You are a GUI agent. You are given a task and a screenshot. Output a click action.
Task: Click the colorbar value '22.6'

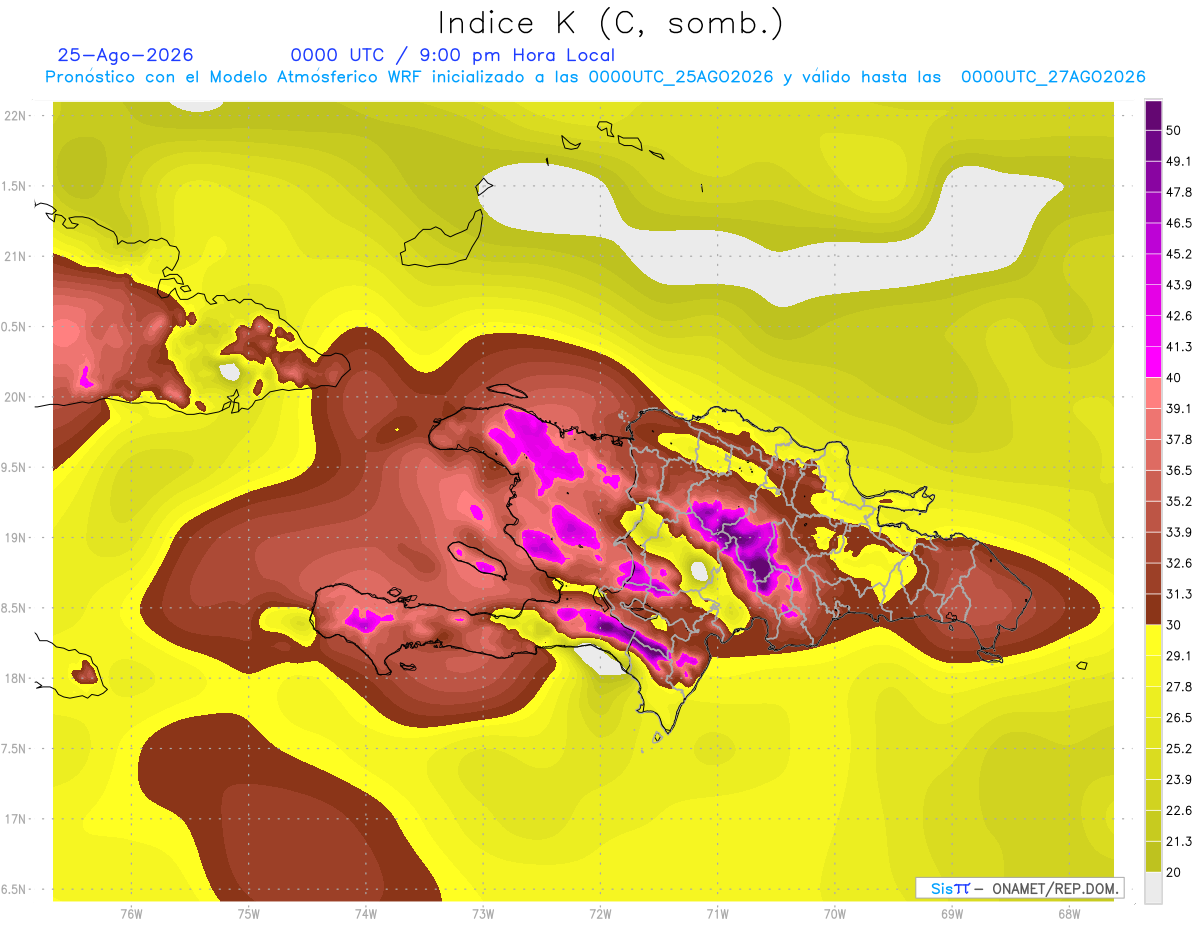(x=1178, y=811)
